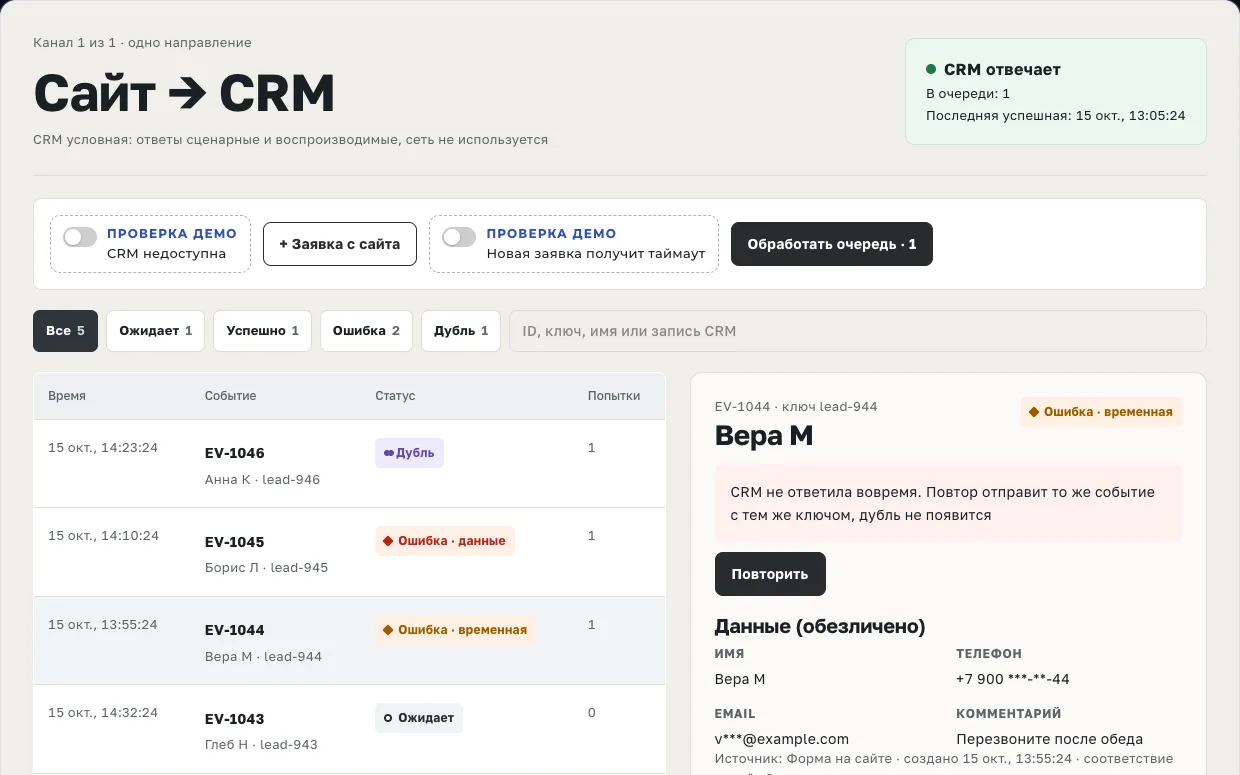Click timestamp '15 окт., 14:23:24'
Screen dimensions: 1240x775
(x=103, y=448)
